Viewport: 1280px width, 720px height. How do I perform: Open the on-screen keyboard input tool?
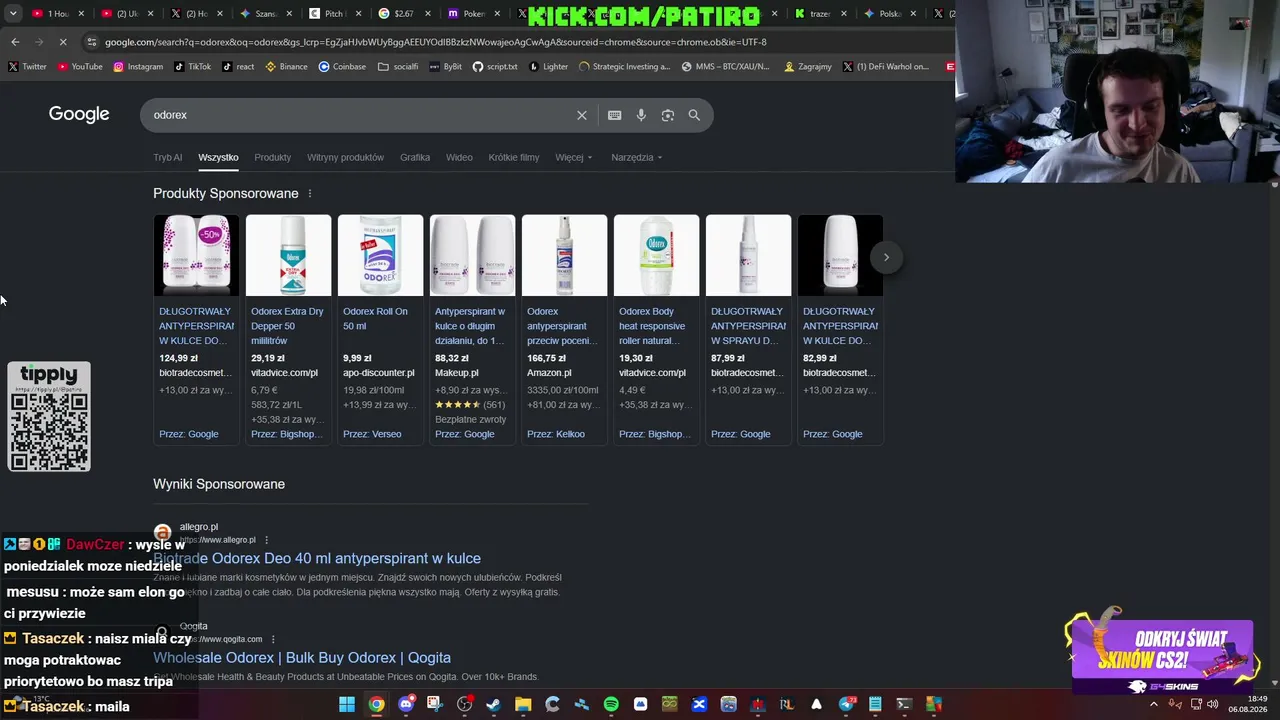tap(615, 115)
